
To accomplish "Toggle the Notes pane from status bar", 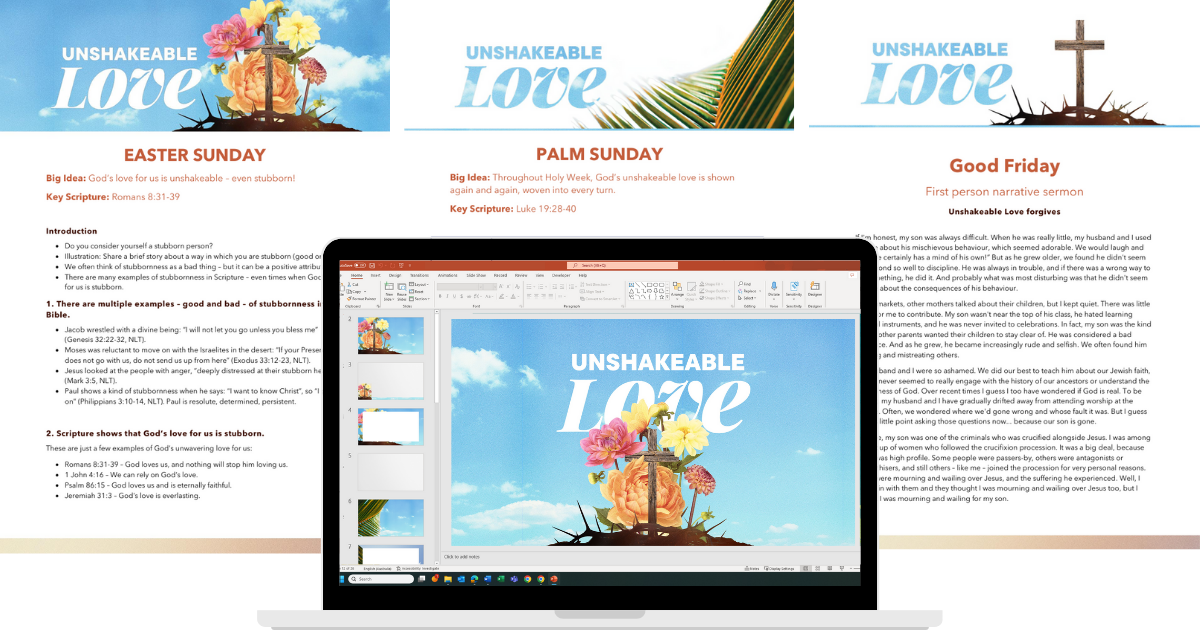I will pos(753,568).
